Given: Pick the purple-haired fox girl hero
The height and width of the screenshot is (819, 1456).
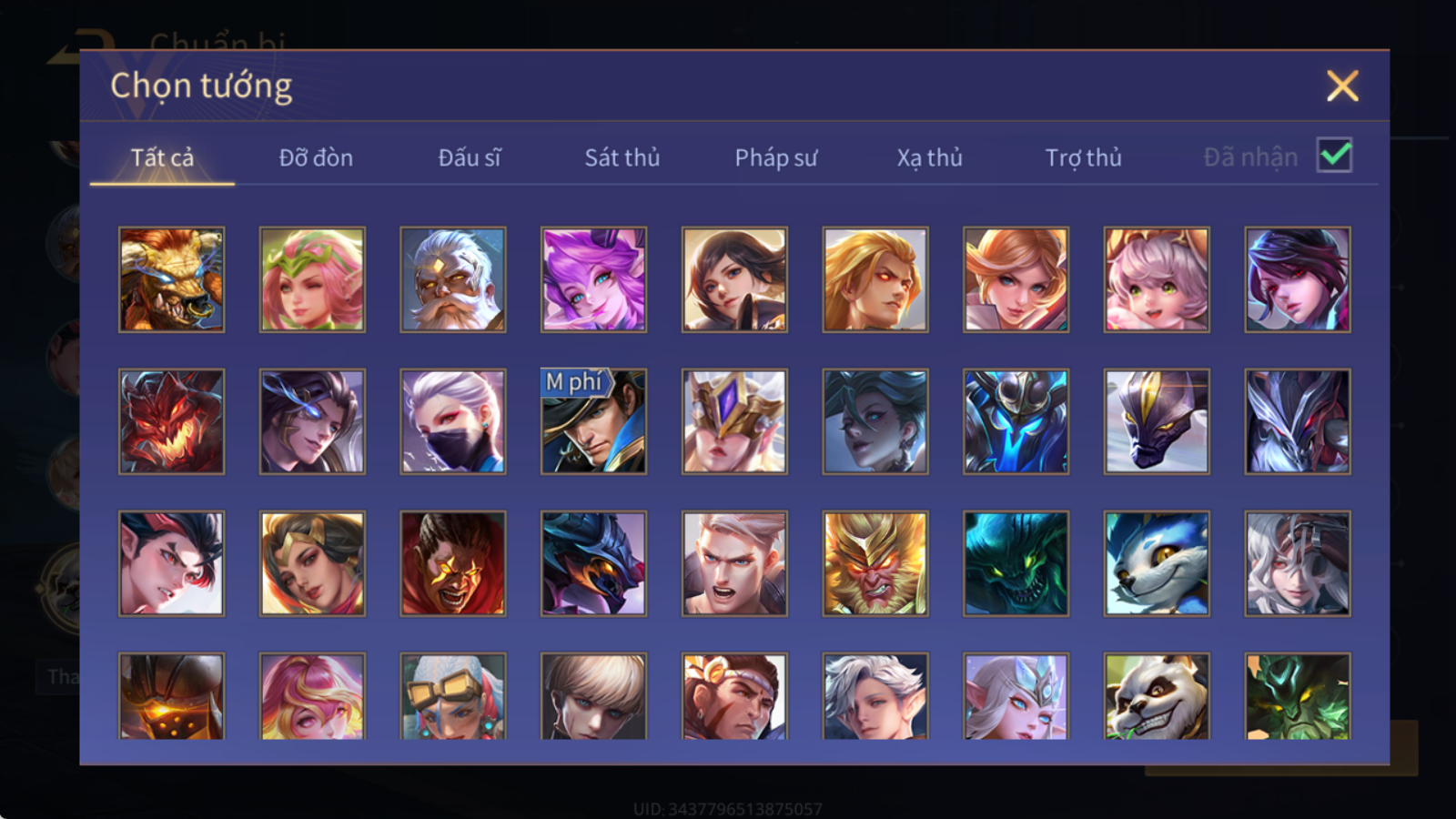Looking at the screenshot, I should tap(593, 279).
